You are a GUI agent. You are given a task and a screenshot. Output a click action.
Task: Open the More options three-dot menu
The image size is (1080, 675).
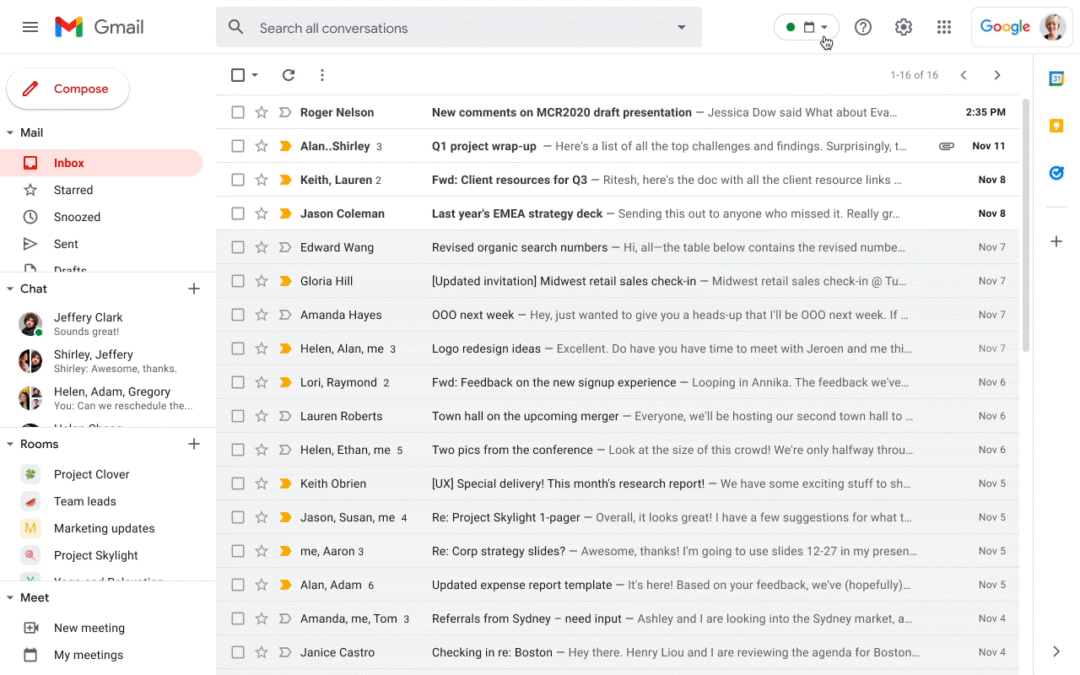point(322,75)
